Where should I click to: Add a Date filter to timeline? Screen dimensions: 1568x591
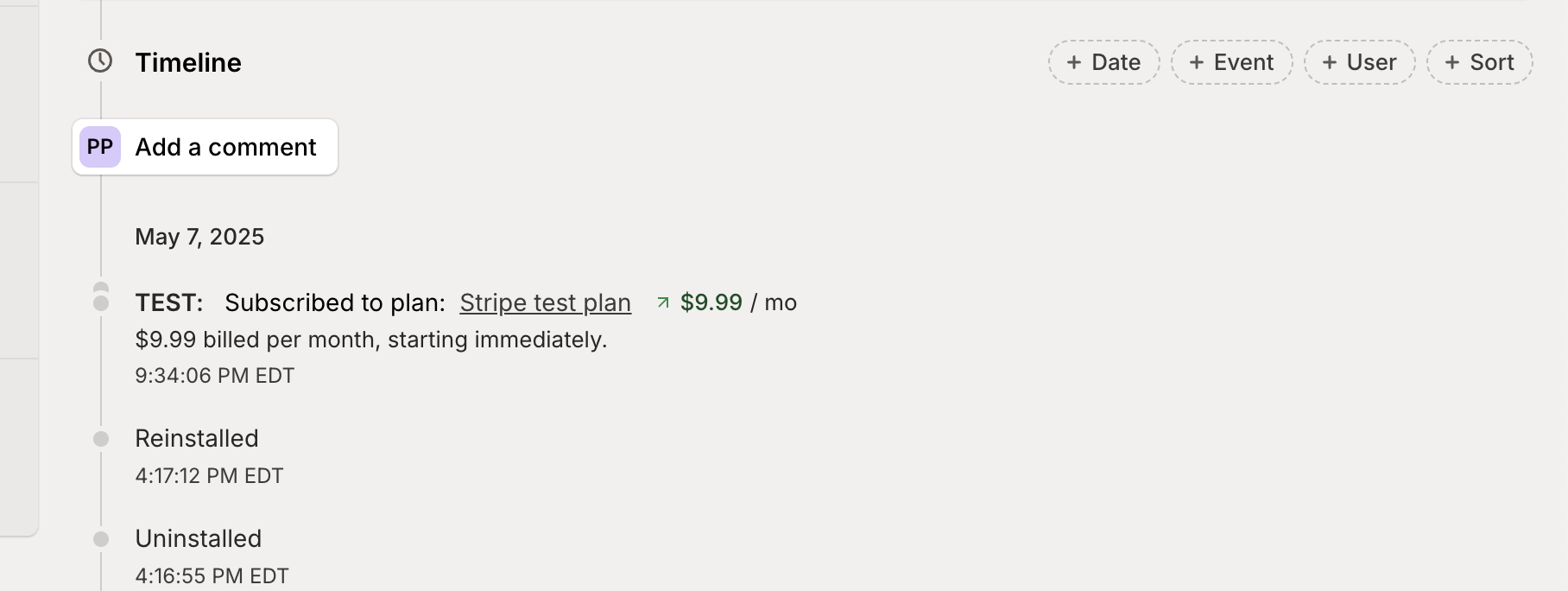pyautogui.click(x=1103, y=62)
